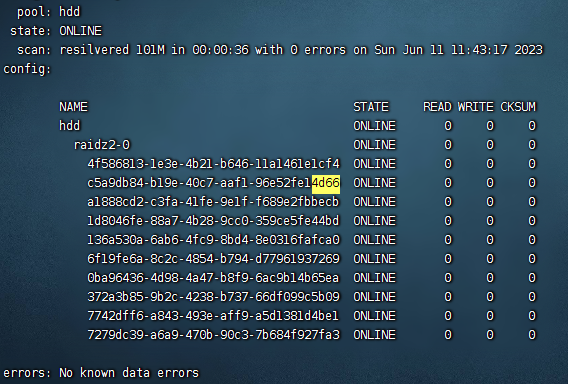Click the READ count for disk c5a9db84
This screenshot has height=384, width=568.
(448, 183)
